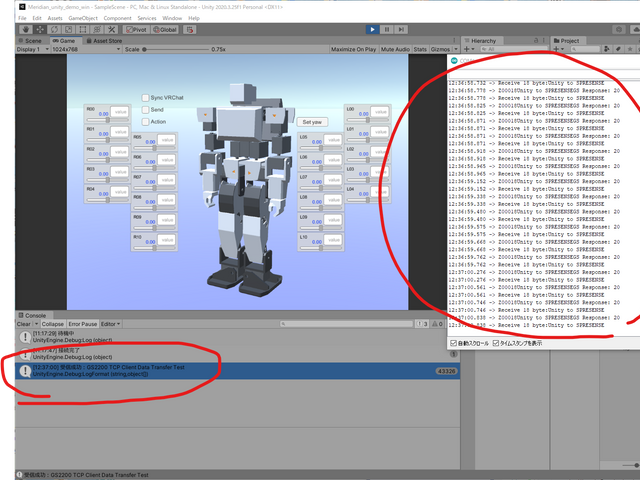
Task: Click the Hierarchy add plus button
Action: (x=468, y=49)
